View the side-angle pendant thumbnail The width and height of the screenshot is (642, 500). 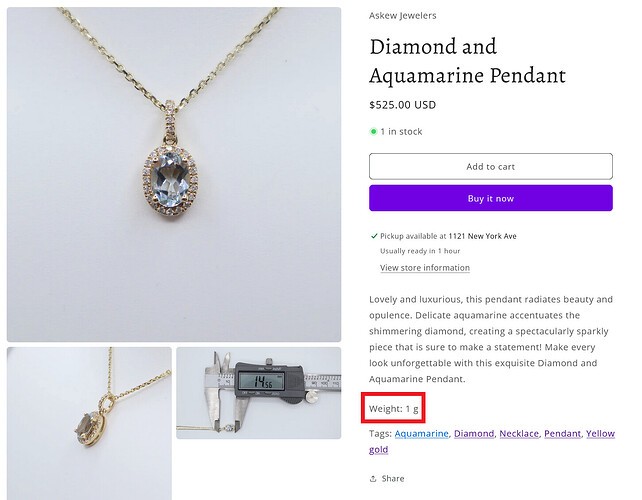tap(89, 420)
